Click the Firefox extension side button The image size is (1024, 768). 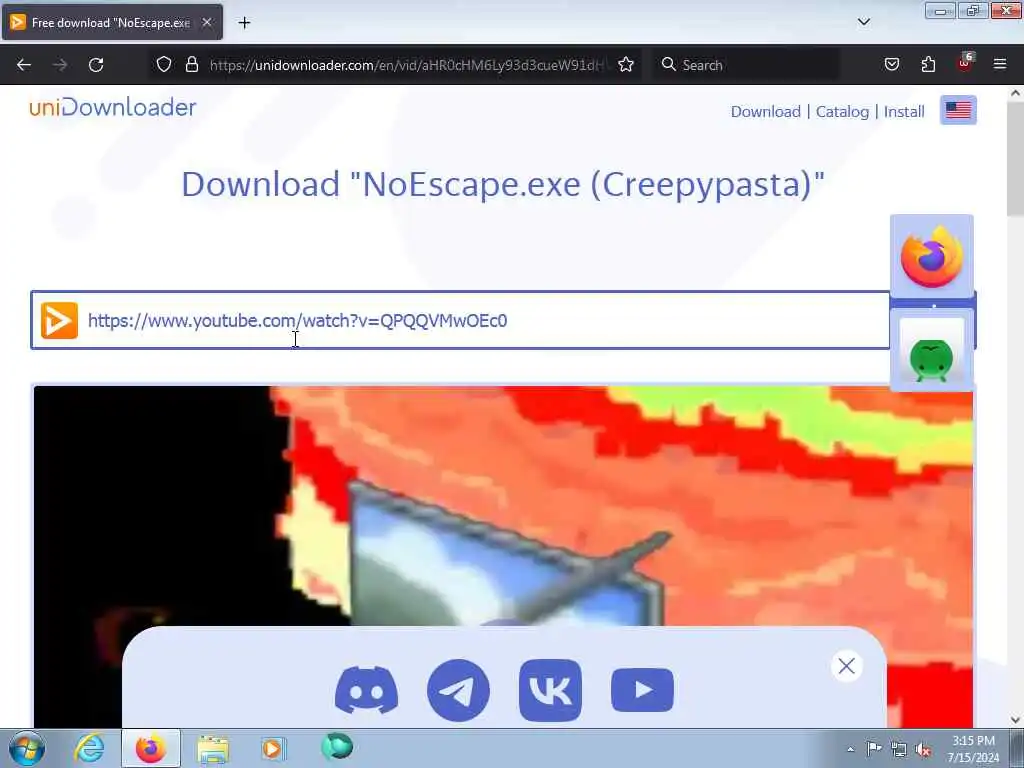point(932,257)
